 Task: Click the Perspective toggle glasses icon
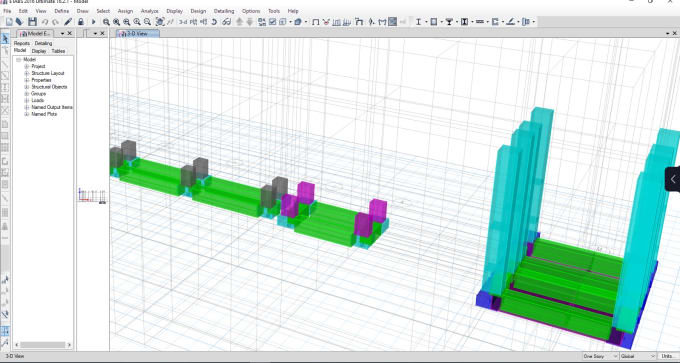226,22
